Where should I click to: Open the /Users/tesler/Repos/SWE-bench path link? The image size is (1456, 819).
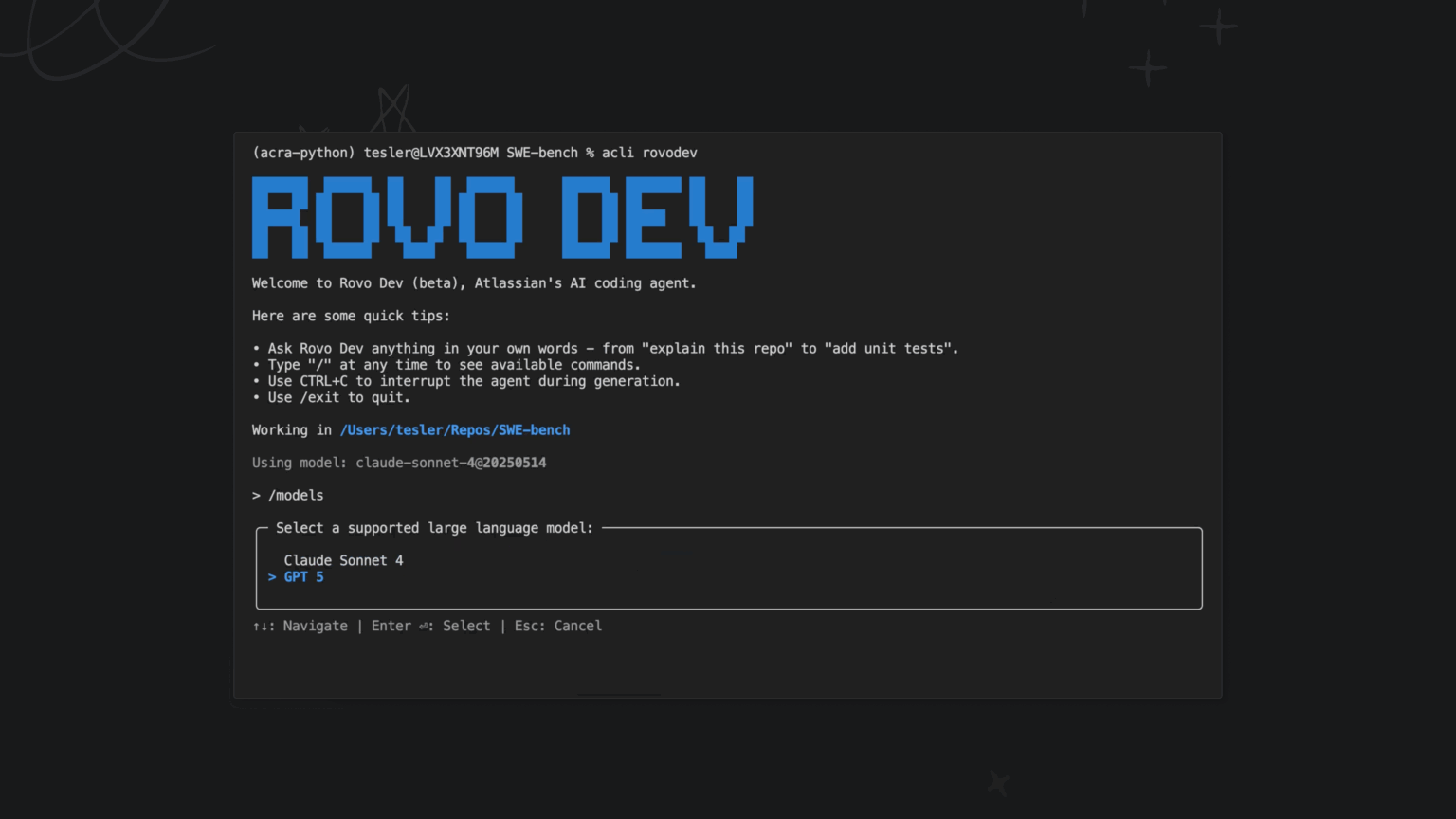[455, 429]
